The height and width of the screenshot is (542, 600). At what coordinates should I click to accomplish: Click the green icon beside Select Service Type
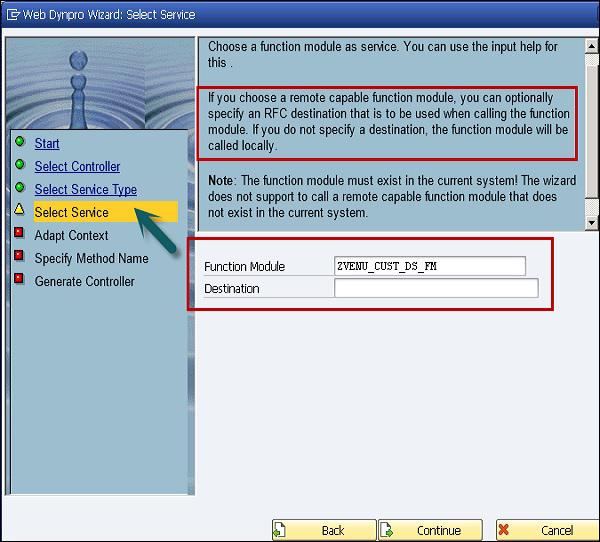tap(20, 188)
